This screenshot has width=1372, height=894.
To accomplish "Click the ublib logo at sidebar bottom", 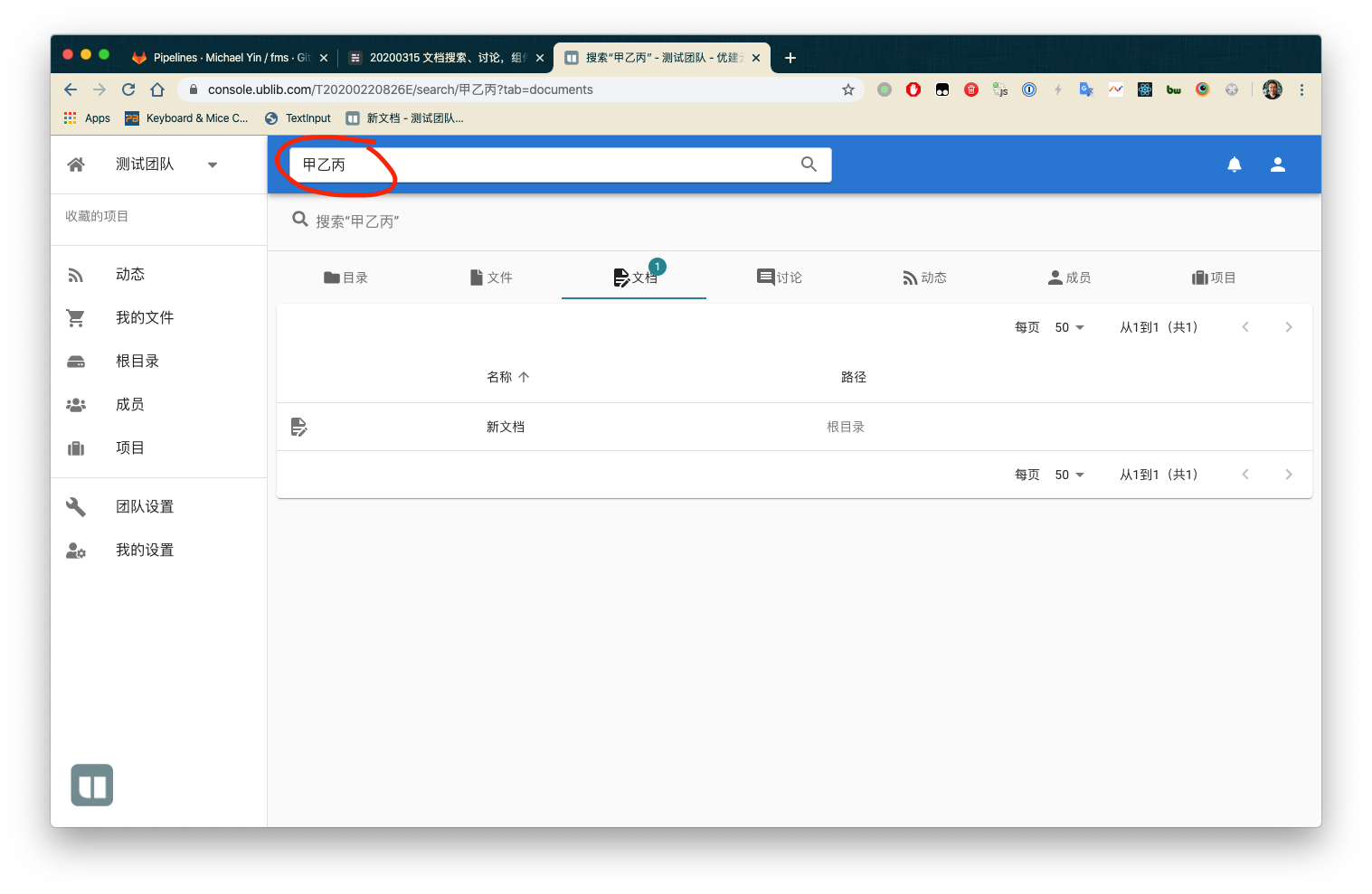I will tap(92, 785).
